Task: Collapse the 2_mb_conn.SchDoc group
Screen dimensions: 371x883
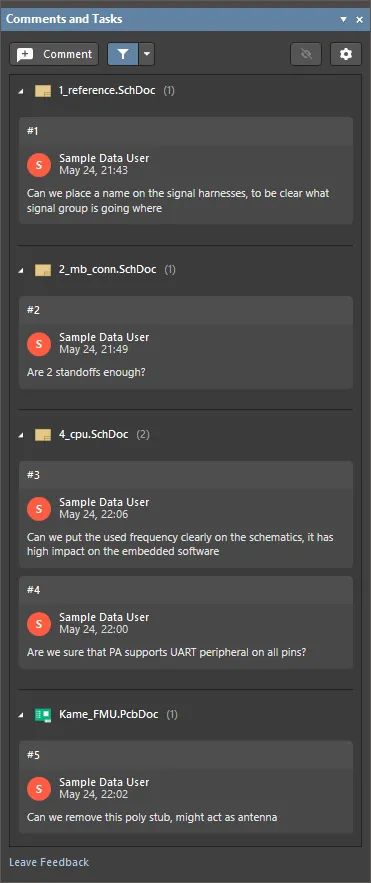Action: click(21, 270)
